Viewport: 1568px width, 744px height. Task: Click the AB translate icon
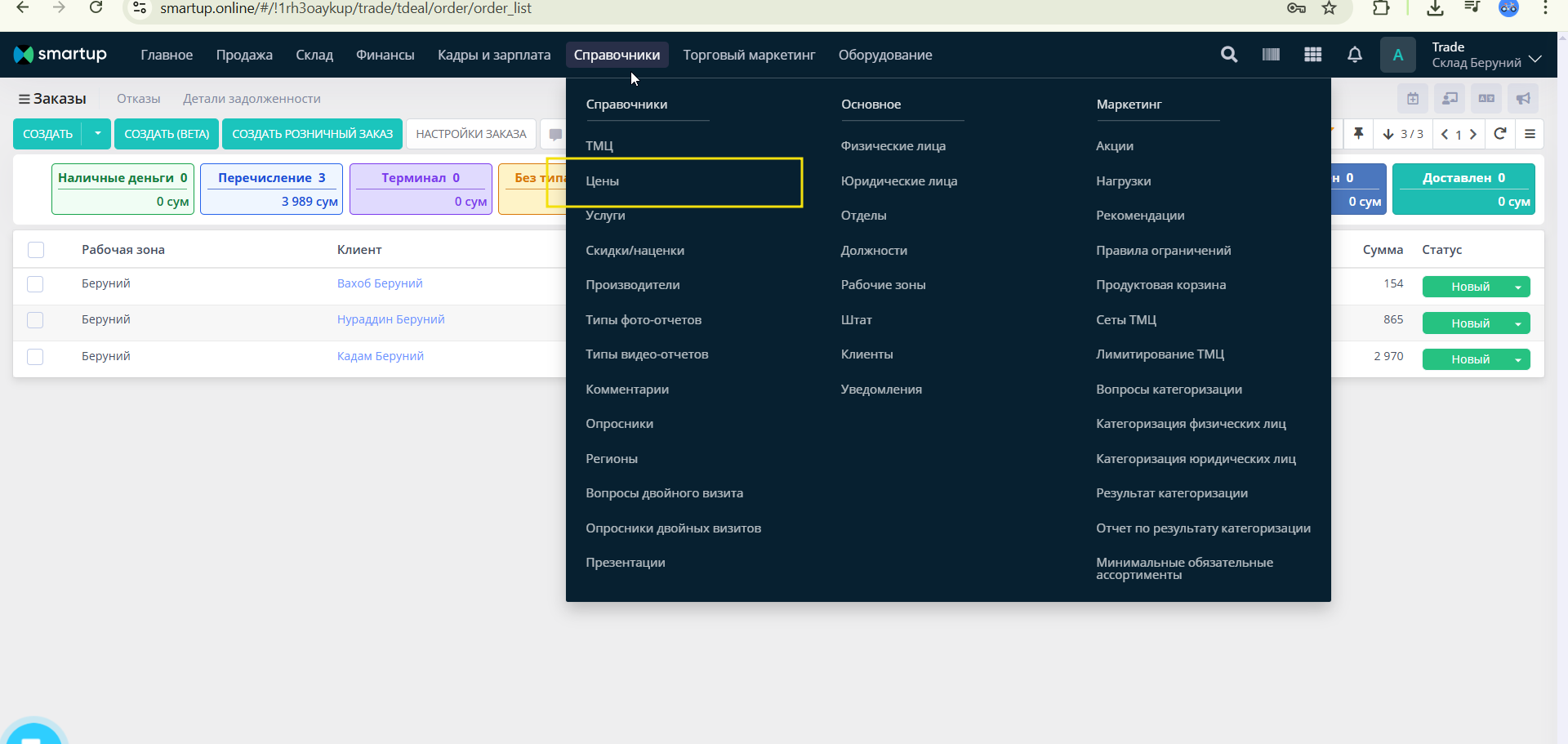(1486, 99)
